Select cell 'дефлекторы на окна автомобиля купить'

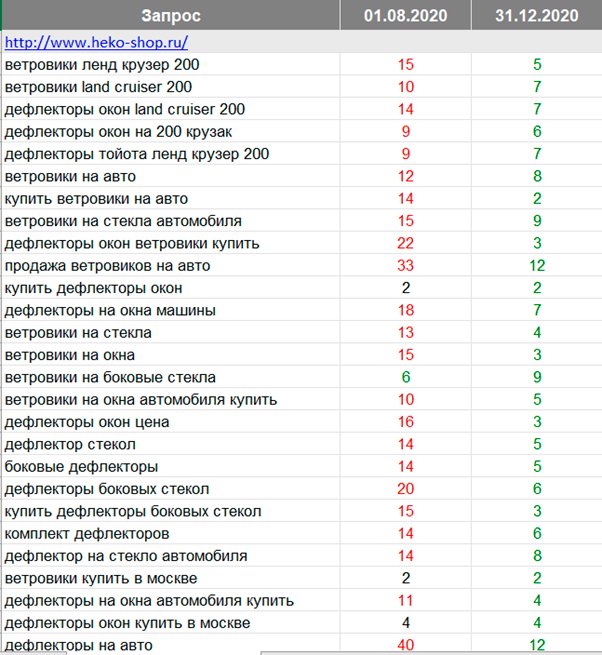171,601
